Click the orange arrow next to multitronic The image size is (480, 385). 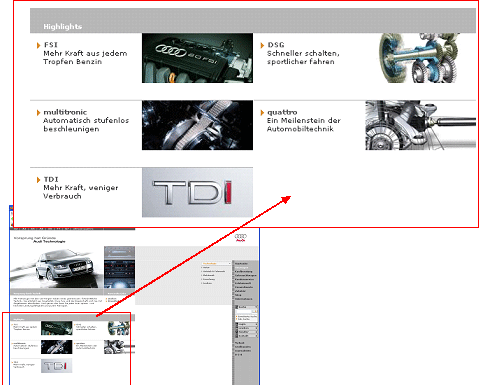point(38,113)
